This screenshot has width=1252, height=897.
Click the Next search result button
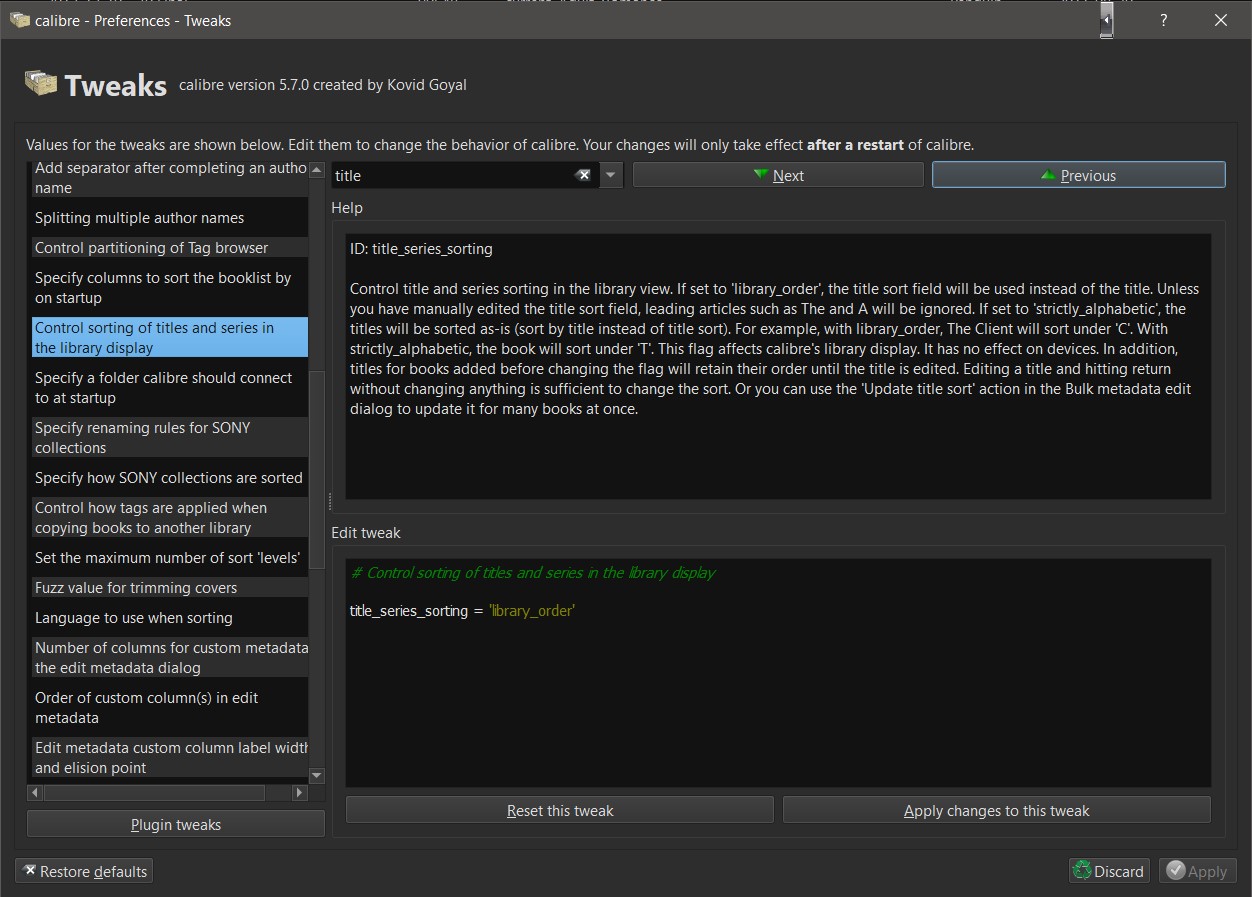pyautogui.click(x=778, y=175)
